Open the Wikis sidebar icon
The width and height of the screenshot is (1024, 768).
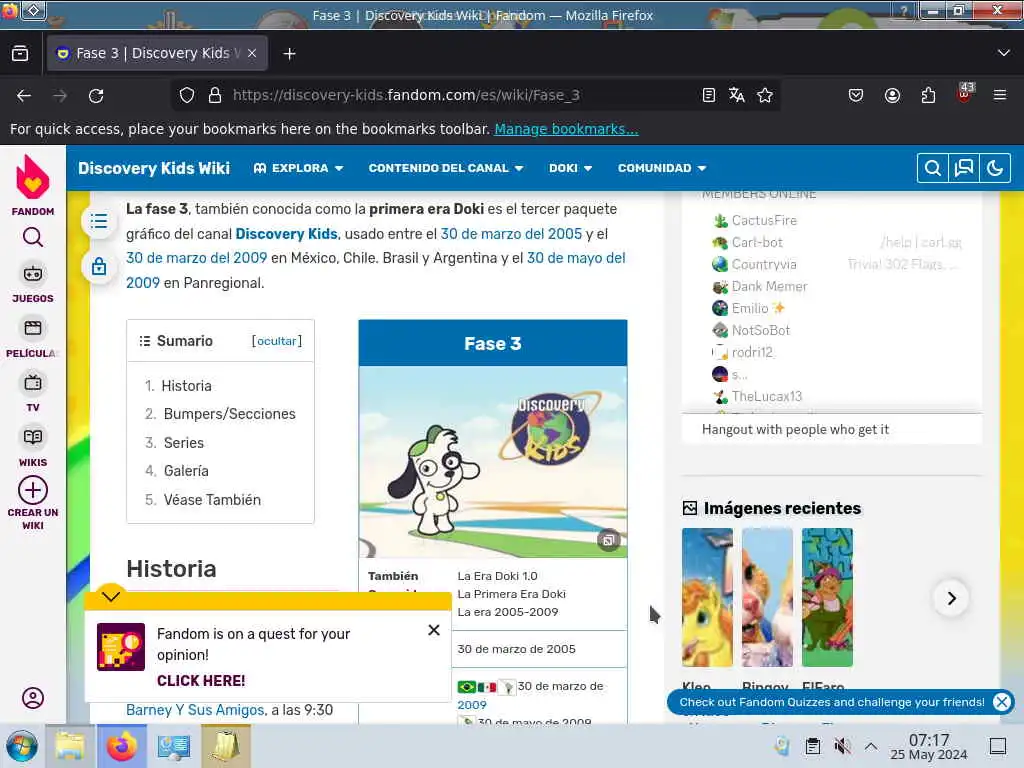33,437
